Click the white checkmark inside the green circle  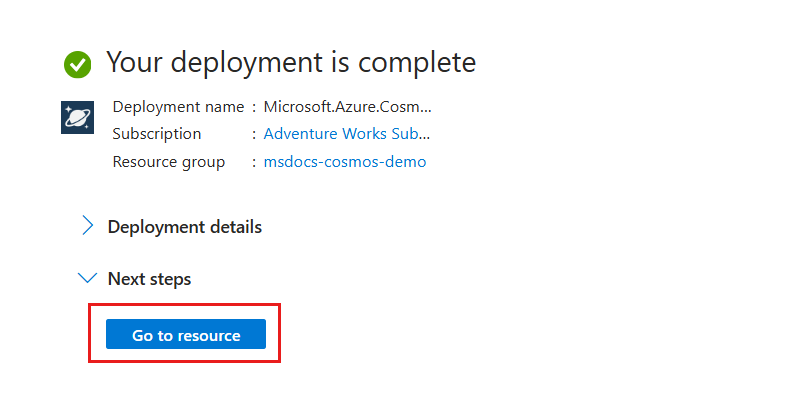click(78, 65)
